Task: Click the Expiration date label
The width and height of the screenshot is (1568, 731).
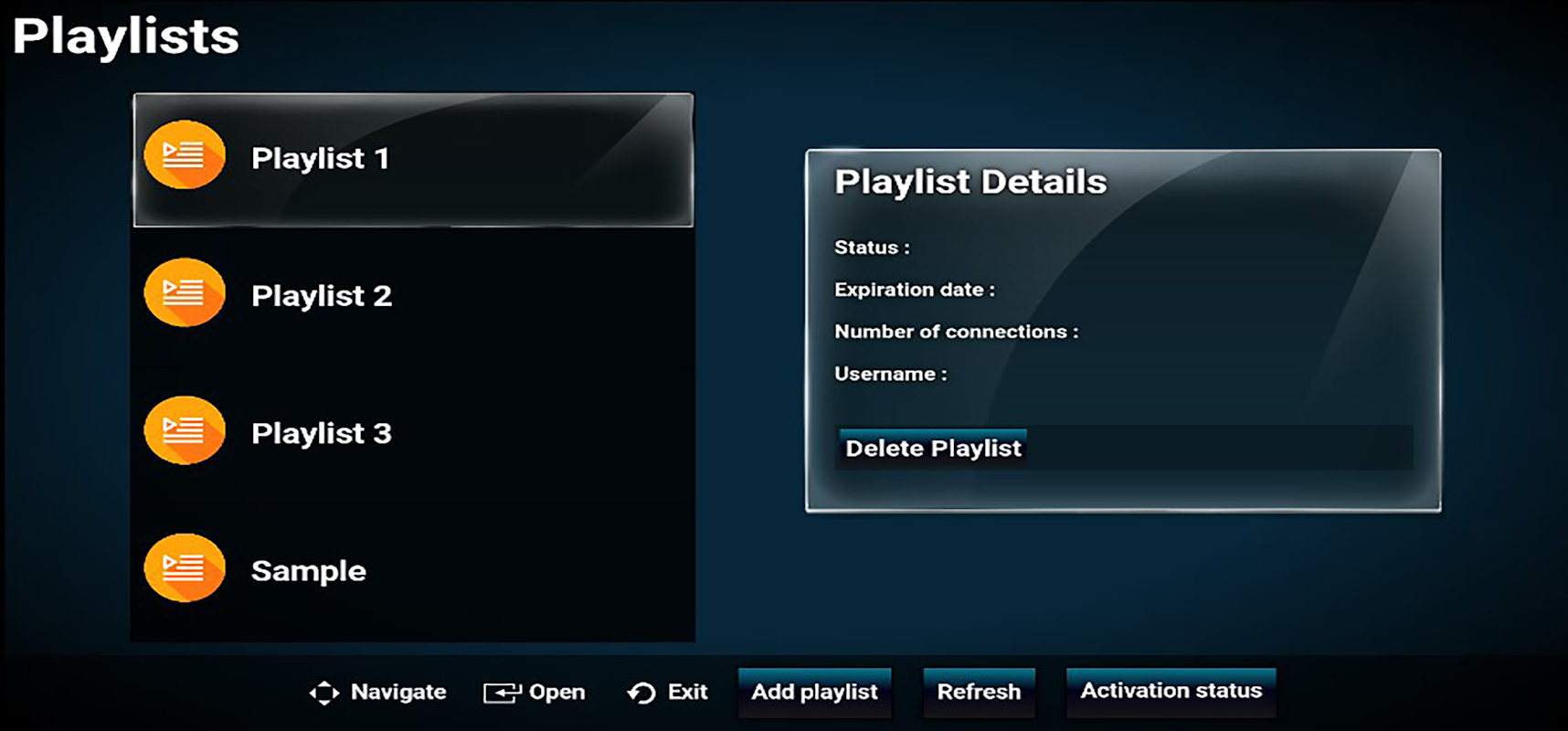Action: point(915,290)
